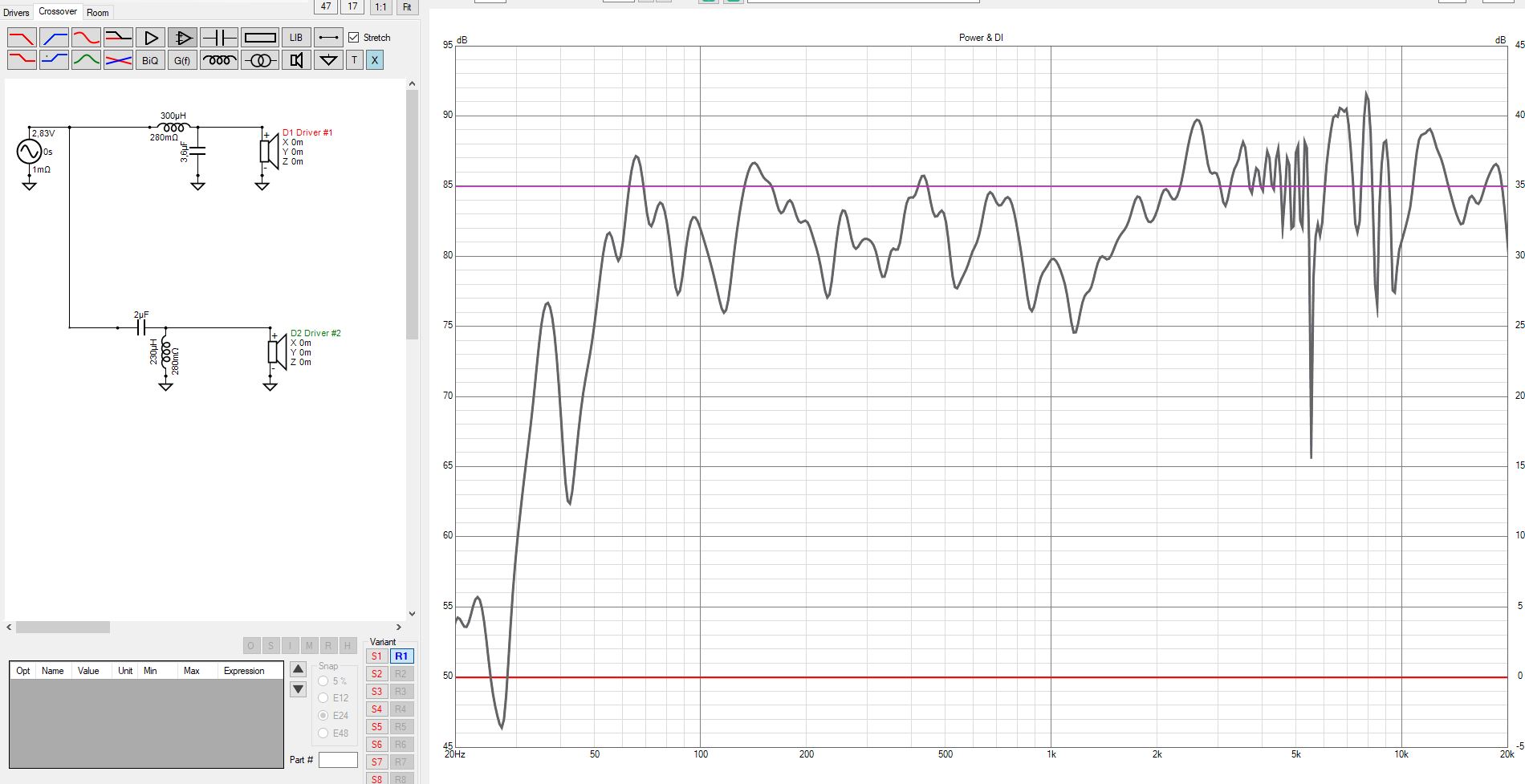This screenshot has width=1525, height=784.
Task: Store variant with S4 button
Action: pyautogui.click(x=376, y=709)
